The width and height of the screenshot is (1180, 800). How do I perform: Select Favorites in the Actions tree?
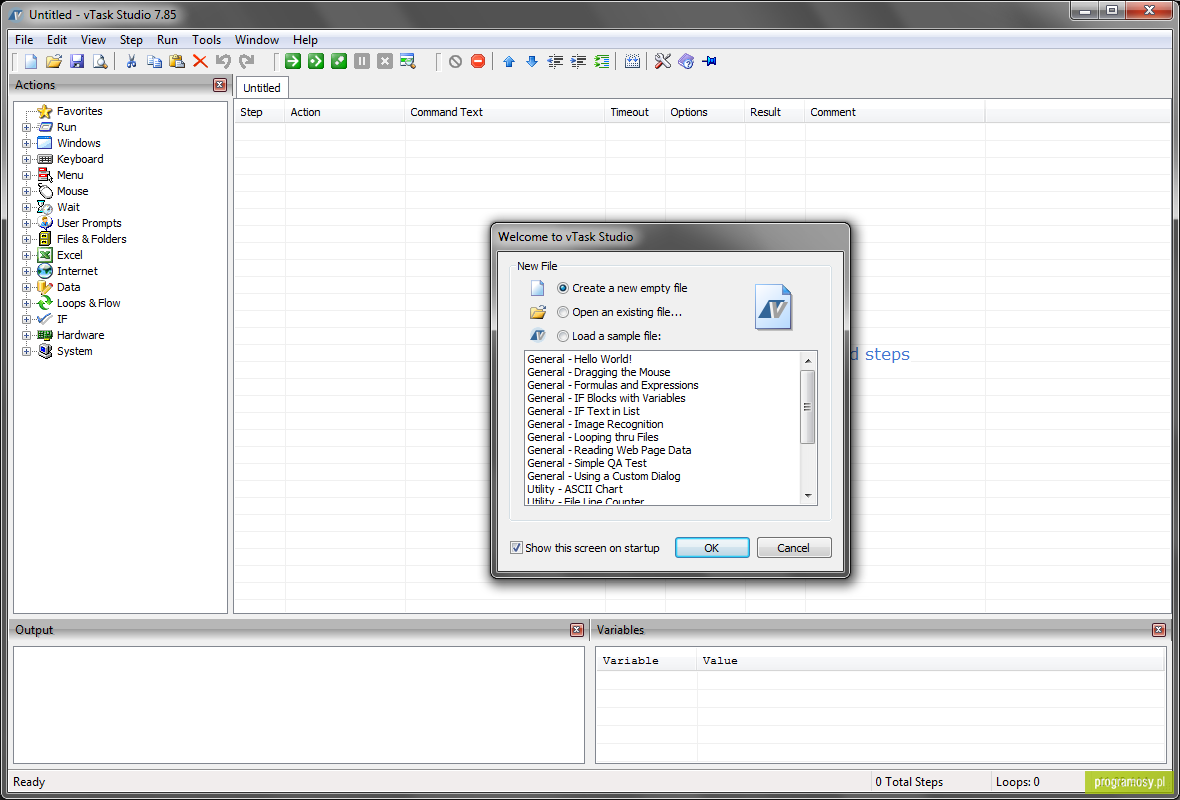(80, 111)
